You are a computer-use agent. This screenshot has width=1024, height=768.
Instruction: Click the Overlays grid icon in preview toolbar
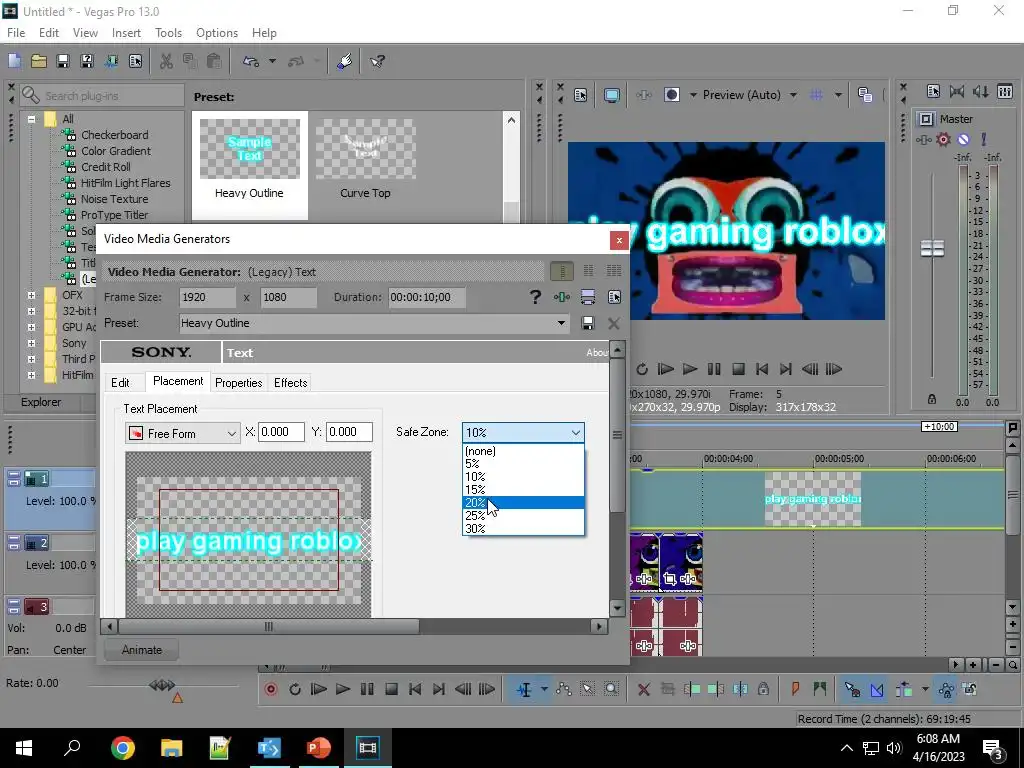[816, 95]
